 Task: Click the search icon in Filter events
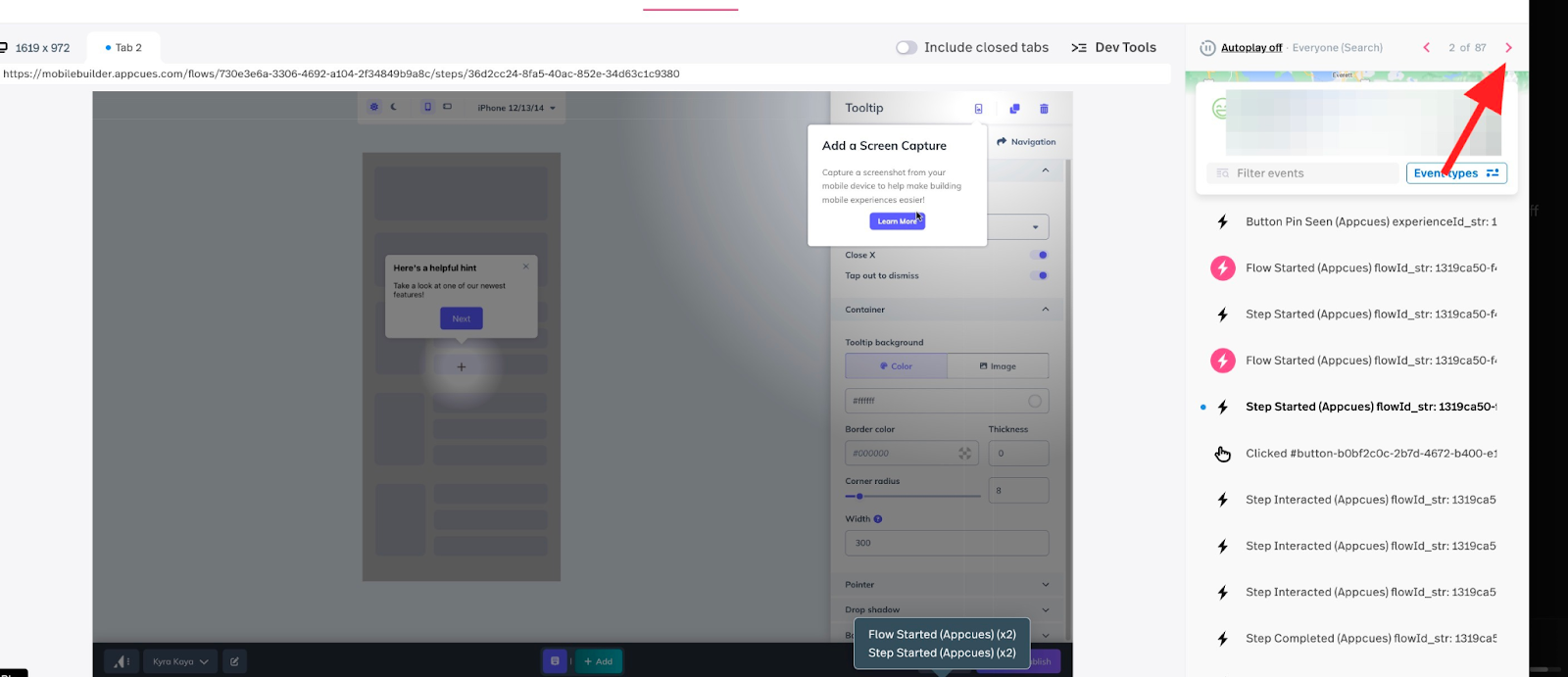pos(1222,173)
